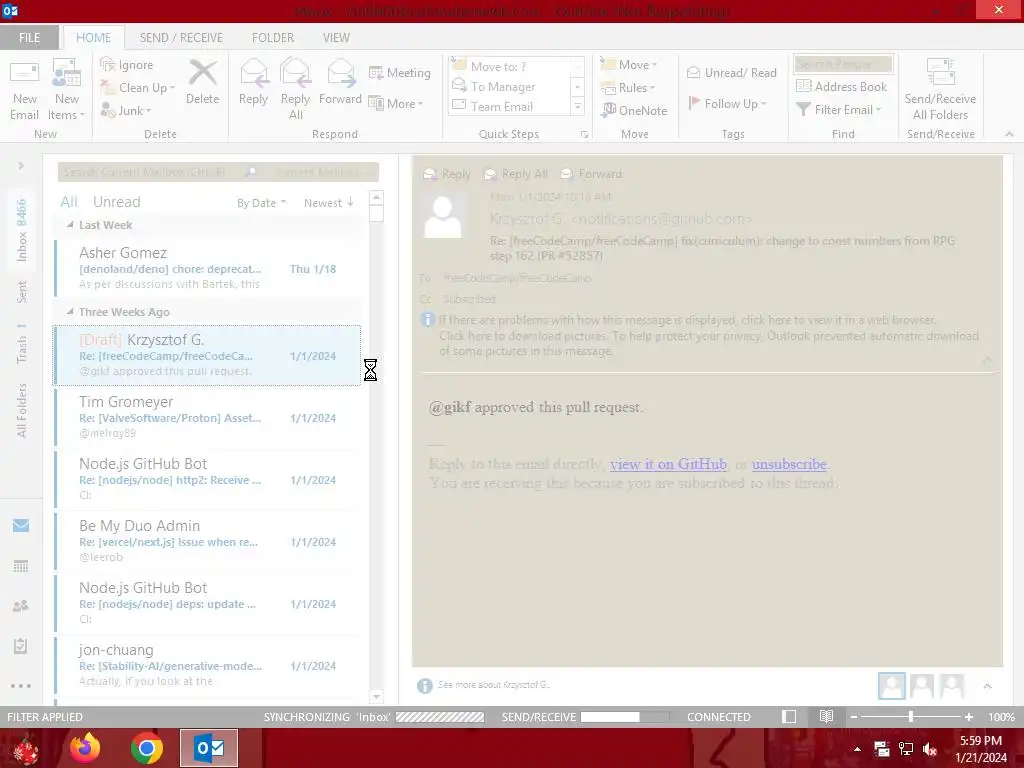Open the Tasks navigation icon
Screen dimensions: 1024x768
click(x=21, y=646)
